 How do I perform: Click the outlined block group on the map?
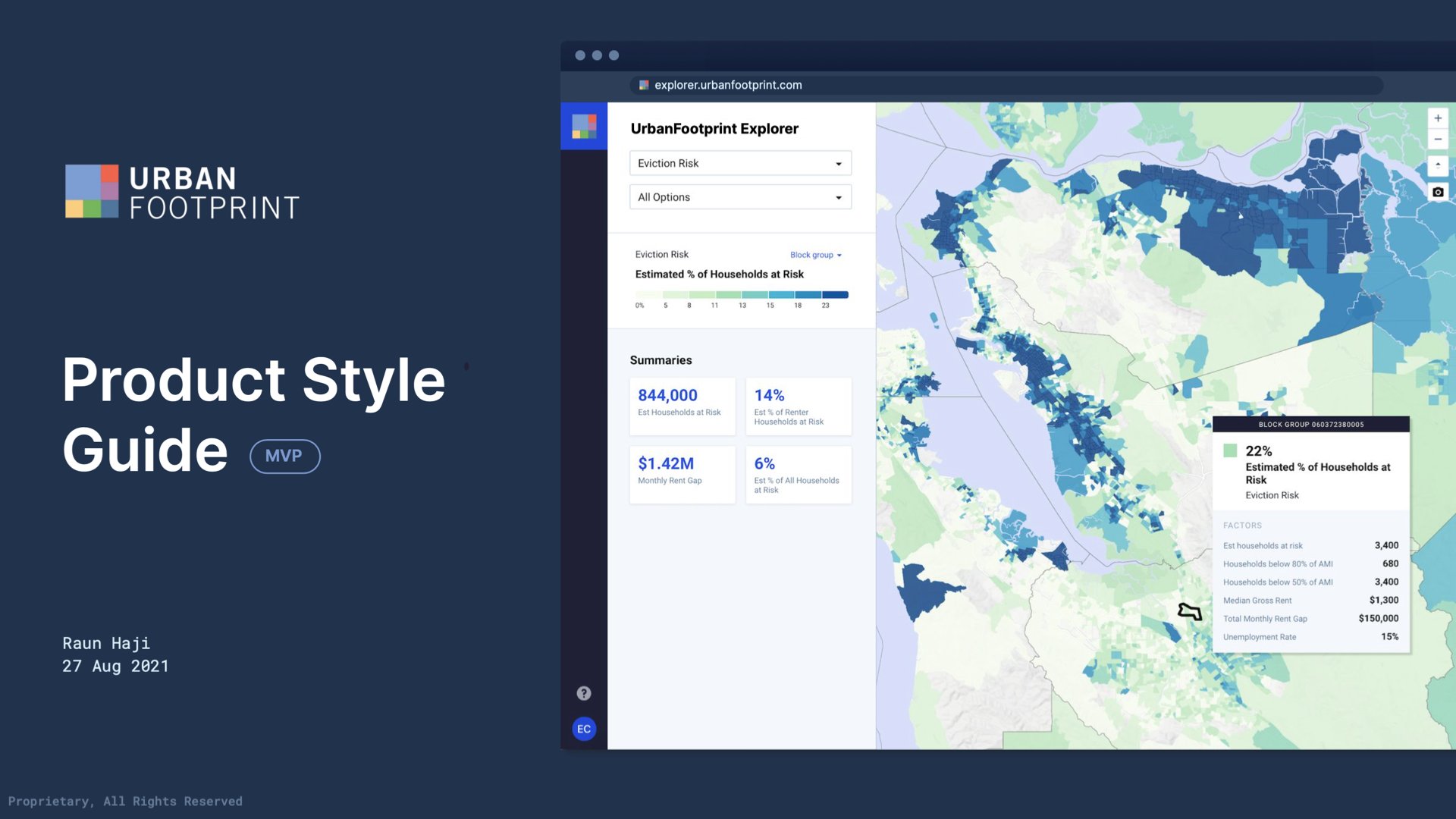coord(1190,611)
